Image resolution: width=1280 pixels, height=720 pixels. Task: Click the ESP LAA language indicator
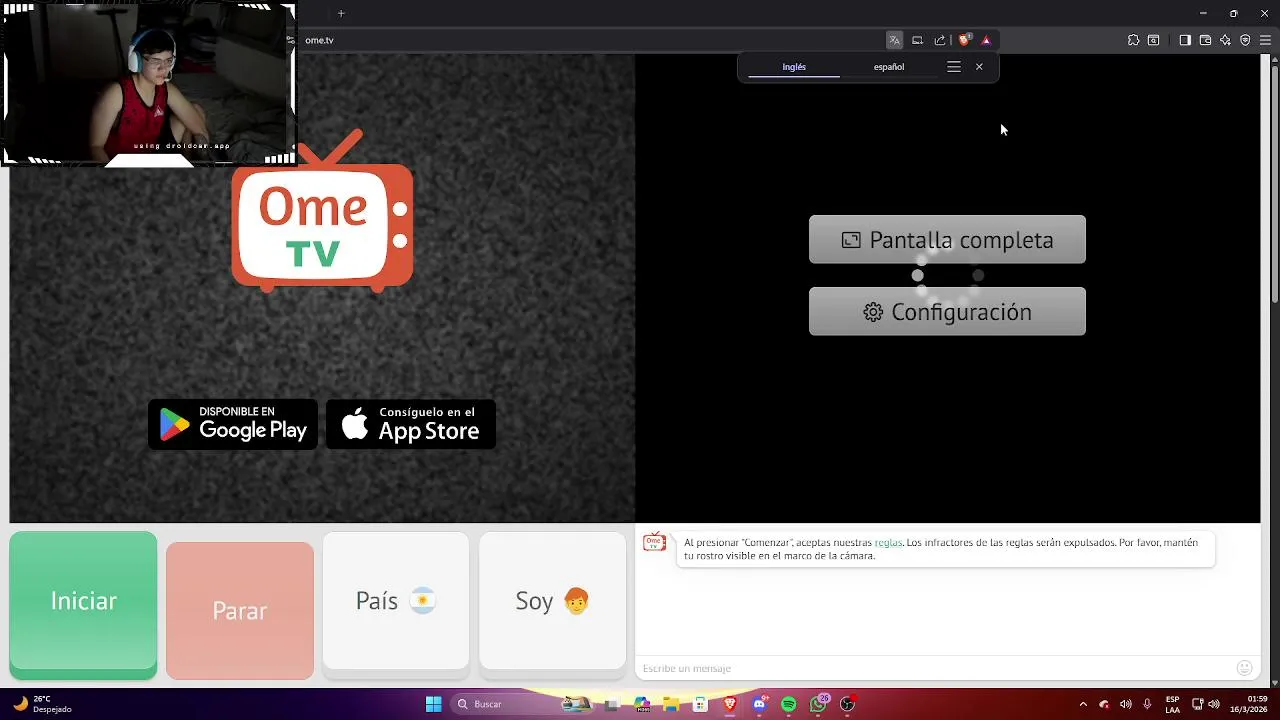point(1172,704)
